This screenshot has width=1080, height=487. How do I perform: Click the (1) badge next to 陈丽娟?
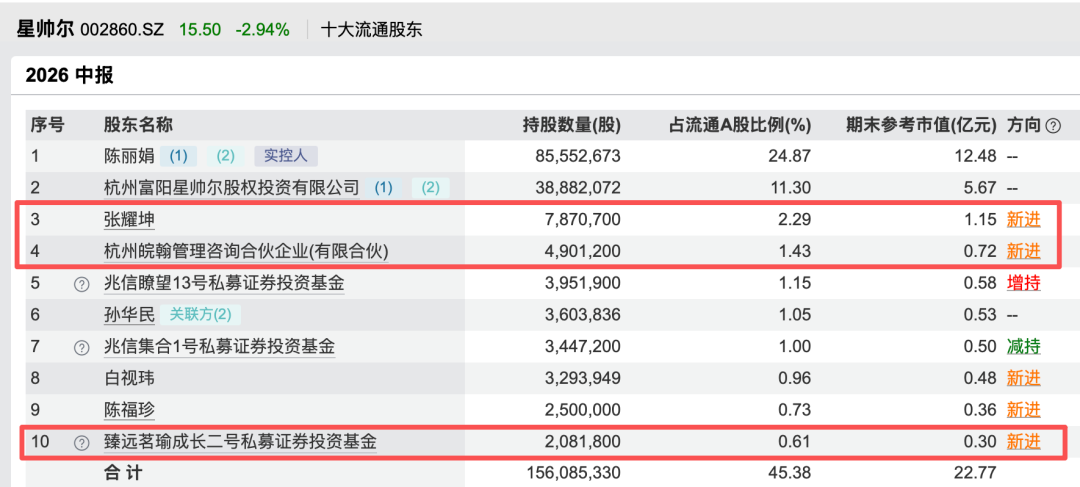[178, 156]
